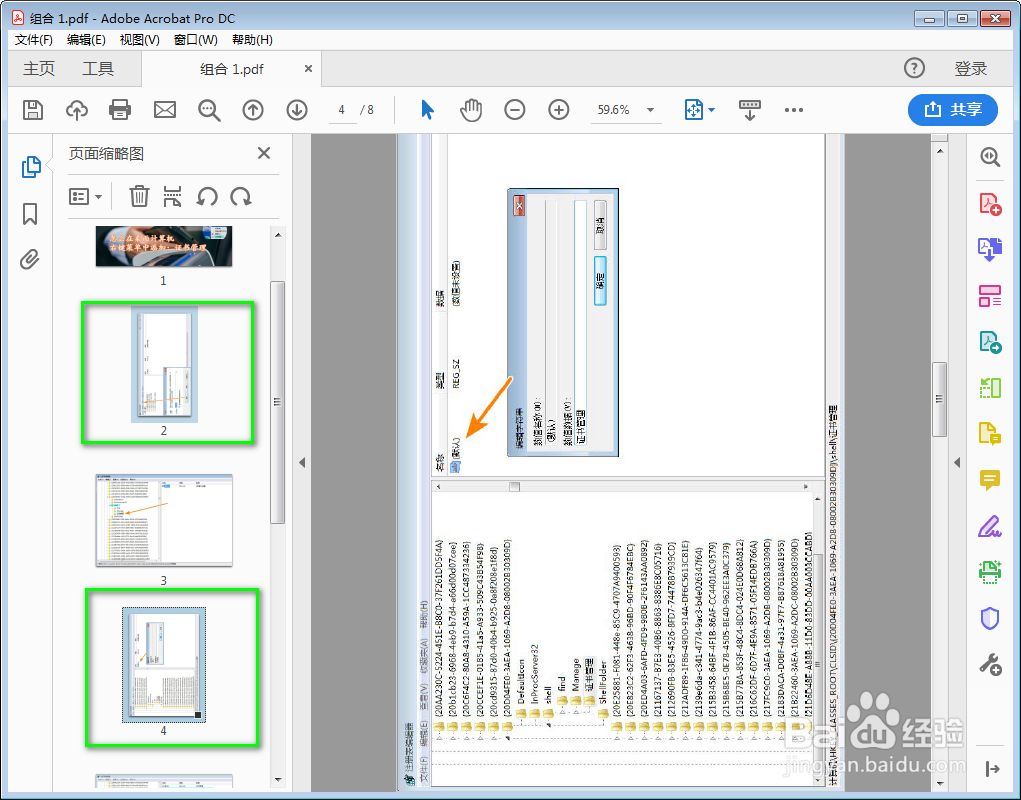Send the file by email with the envelope icon
The height and width of the screenshot is (800, 1021).
[165, 110]
